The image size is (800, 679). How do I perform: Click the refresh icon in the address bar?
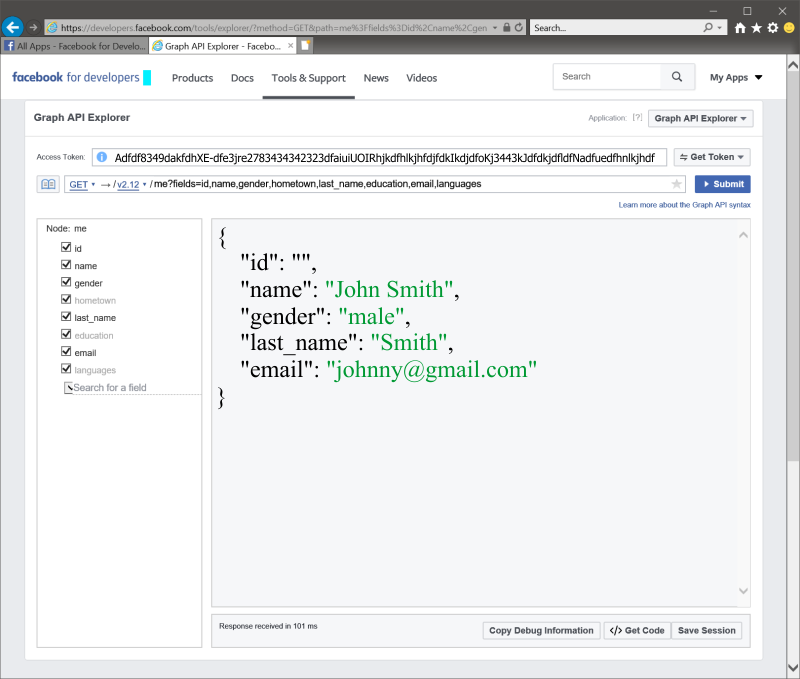coord(519,28)
